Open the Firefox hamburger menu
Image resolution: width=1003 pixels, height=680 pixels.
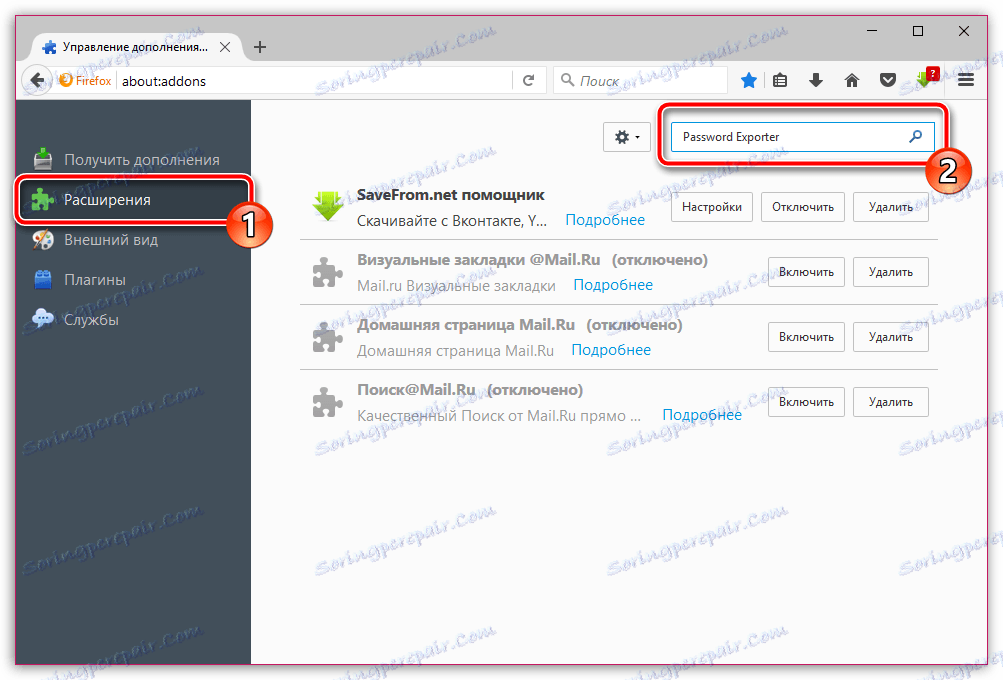pos(964,79)
